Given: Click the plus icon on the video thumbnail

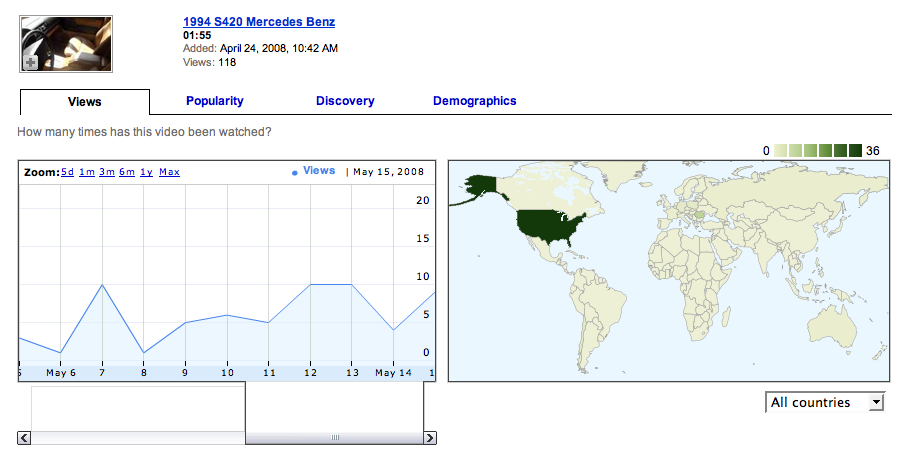Looking at the screenshot, I should tap(30, 62).
